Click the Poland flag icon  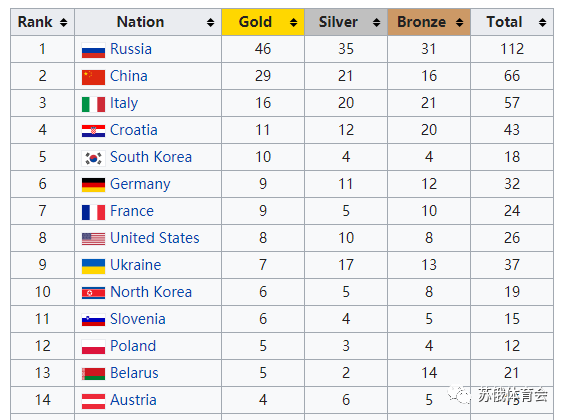[x=93, y=347]
